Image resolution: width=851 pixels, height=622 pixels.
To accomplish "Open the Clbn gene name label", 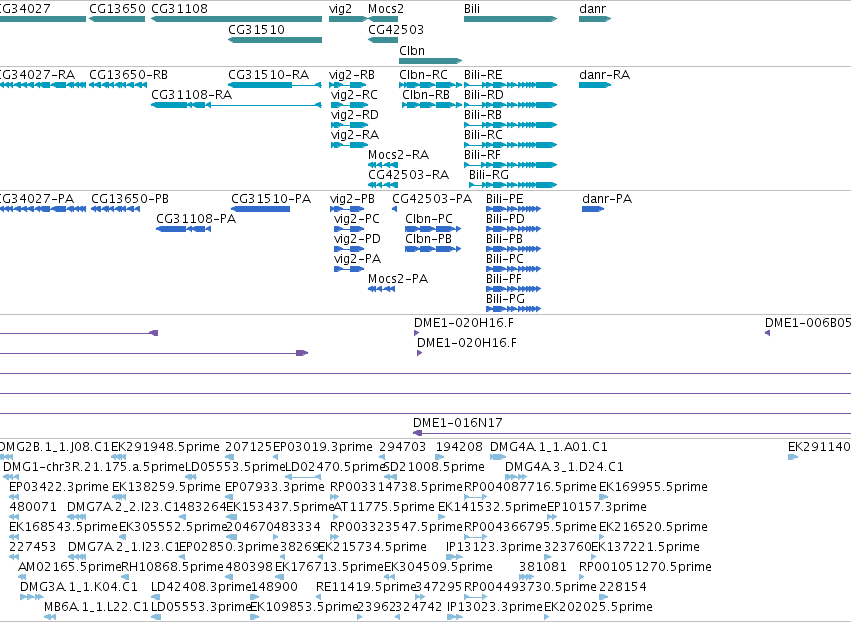I will (x=411, y=51).
